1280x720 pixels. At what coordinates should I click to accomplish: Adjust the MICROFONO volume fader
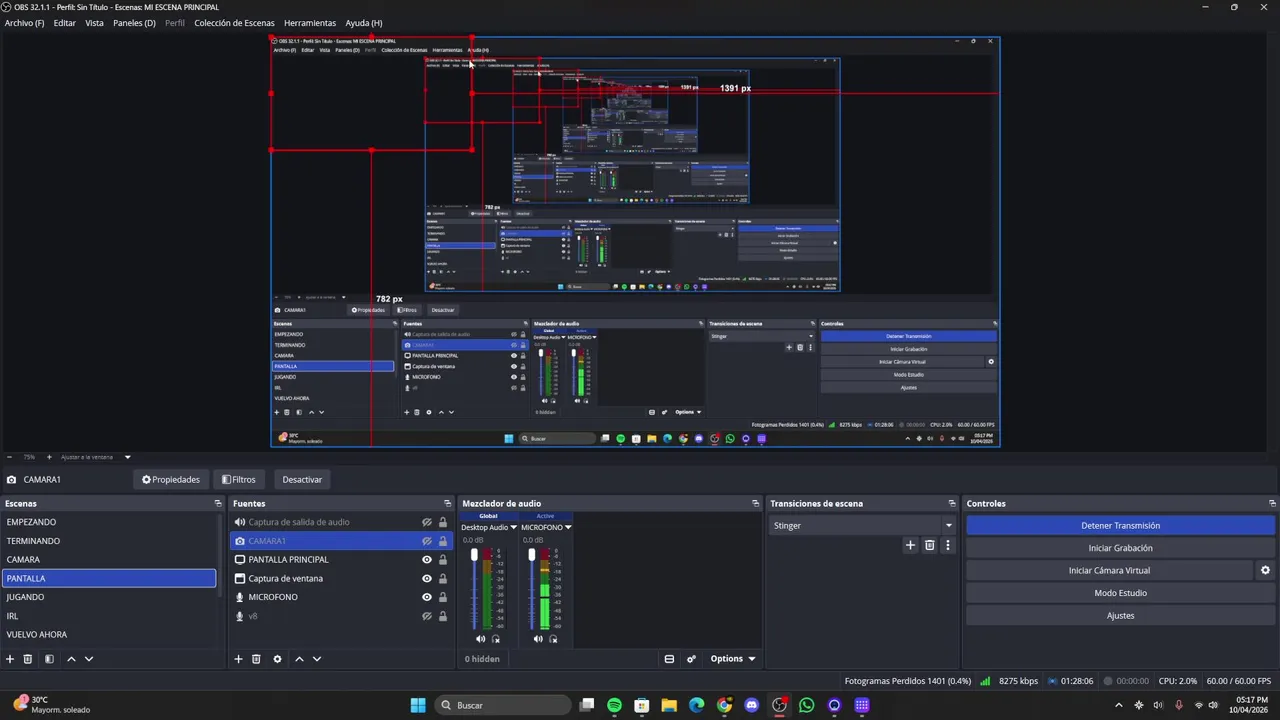click(531, 557)
